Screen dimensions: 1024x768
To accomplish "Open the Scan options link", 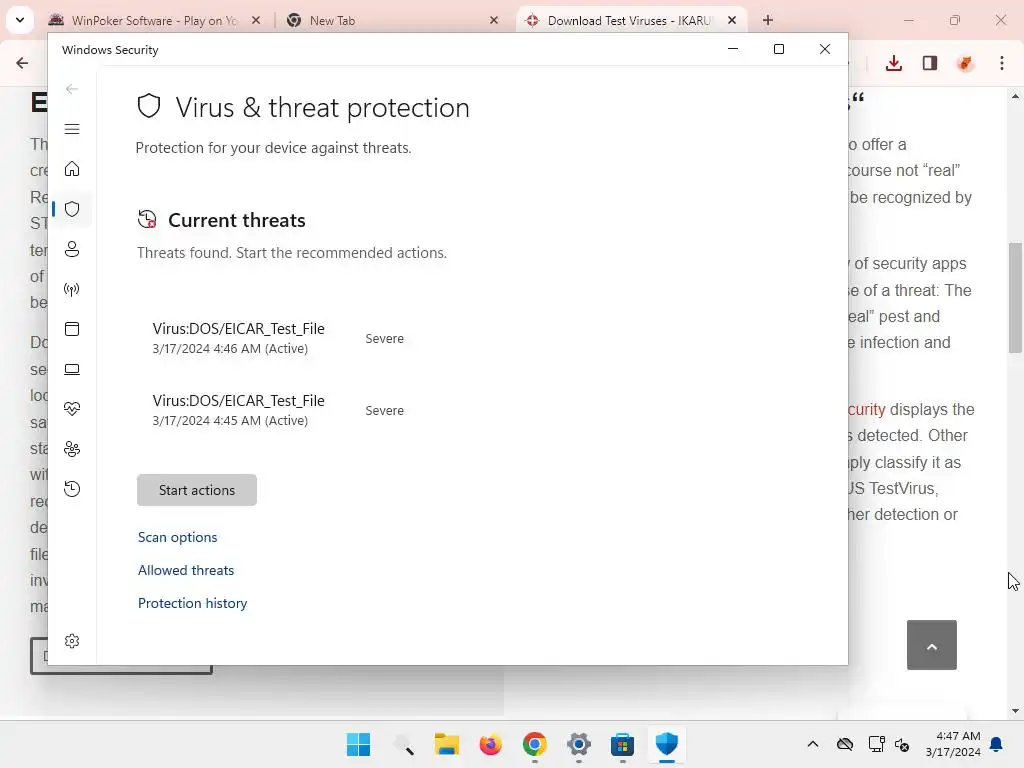I will pyautogui.click(x=178, y=537).
